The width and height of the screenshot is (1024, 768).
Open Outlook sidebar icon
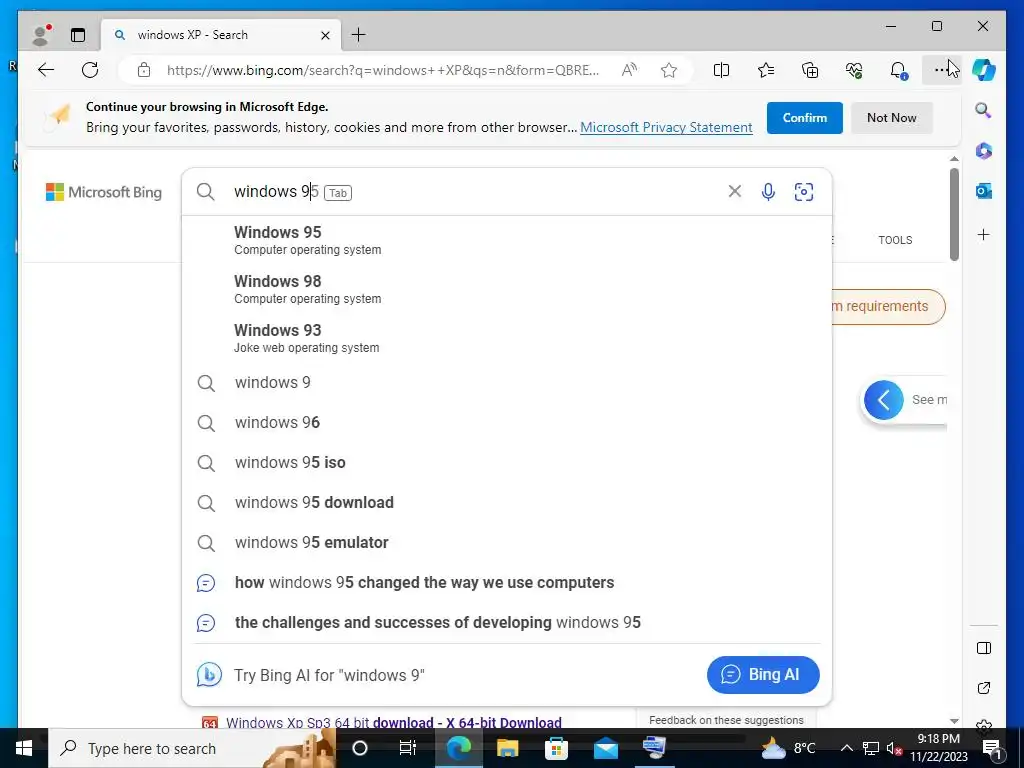tap(984, 191)
